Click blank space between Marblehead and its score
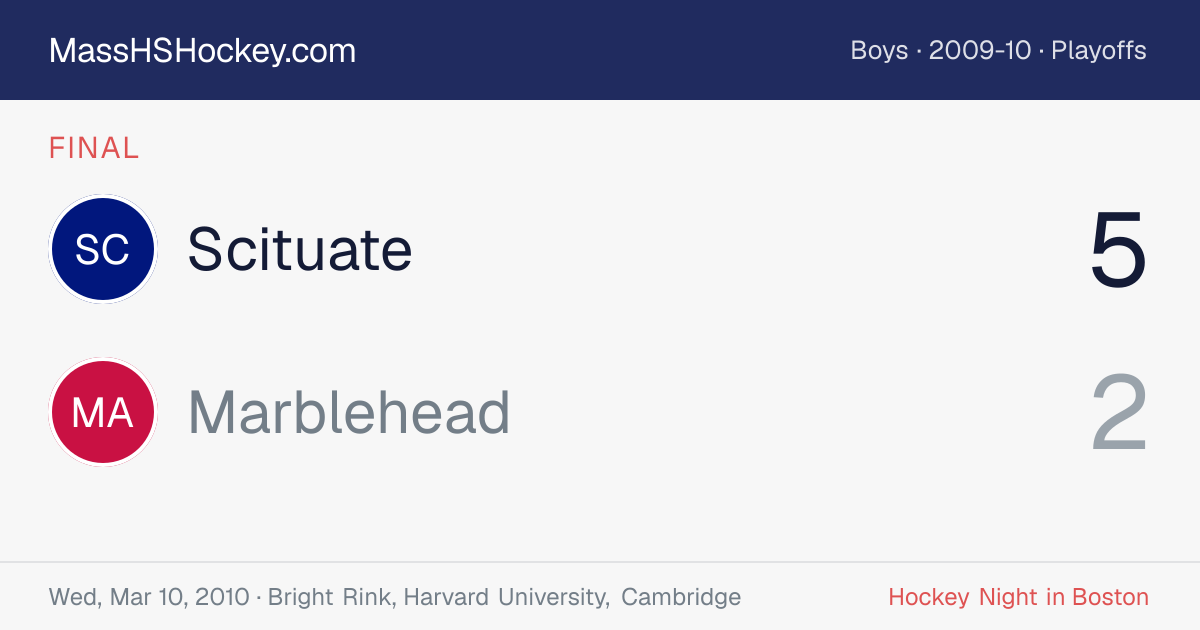The image size is (1200, 630). pos(800,413)
